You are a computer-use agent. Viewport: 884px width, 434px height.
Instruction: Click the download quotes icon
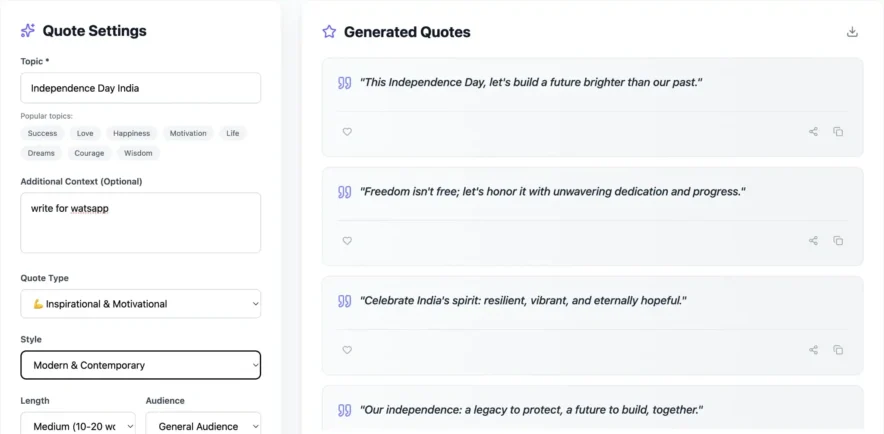coord(852,32)
